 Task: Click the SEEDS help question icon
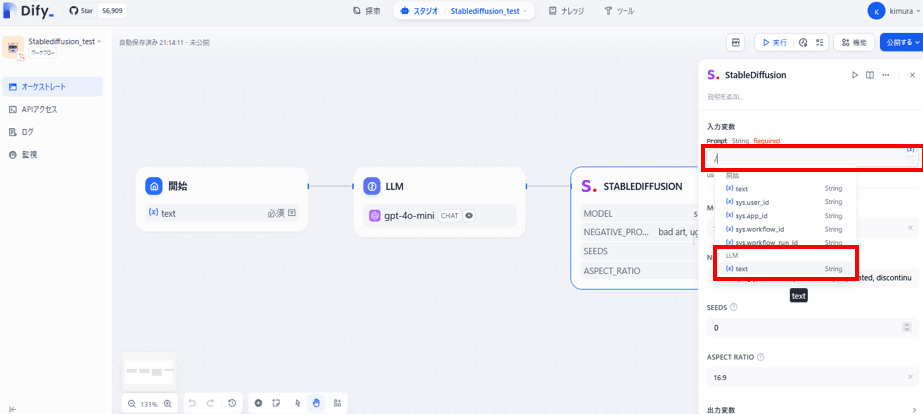click(x=734, y=307)
